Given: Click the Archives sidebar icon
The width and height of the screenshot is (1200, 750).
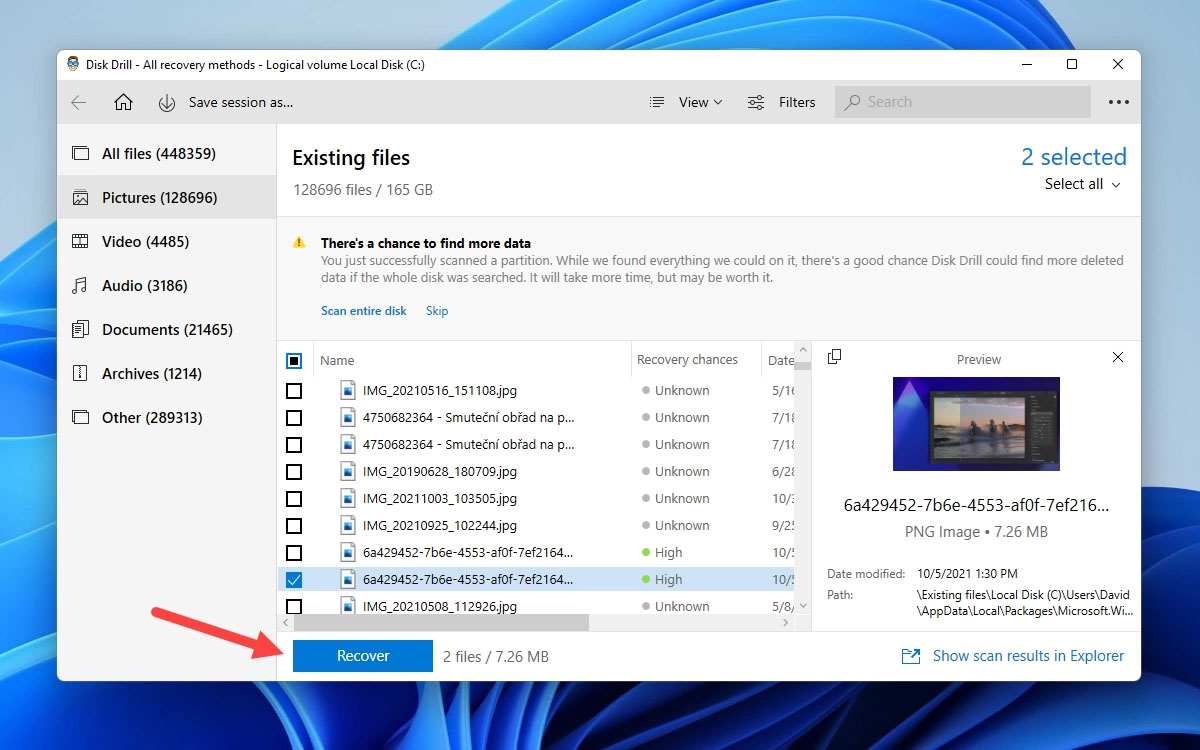Looking at the screenshot, I should point(80,374).
